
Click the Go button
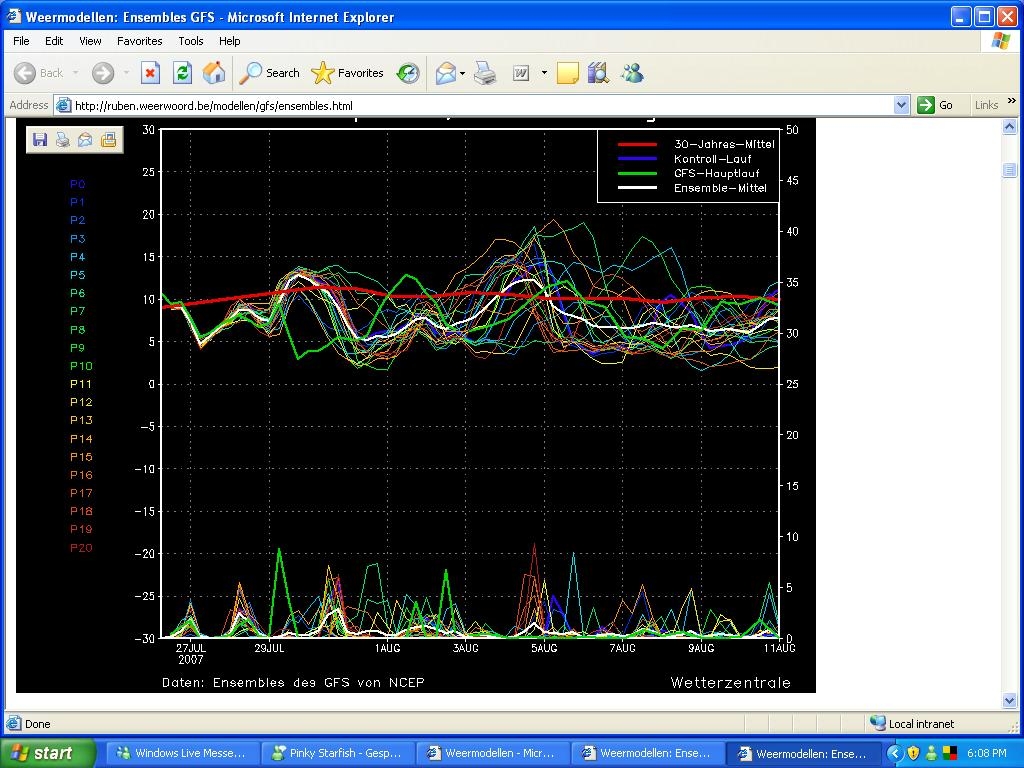point(935,105)
